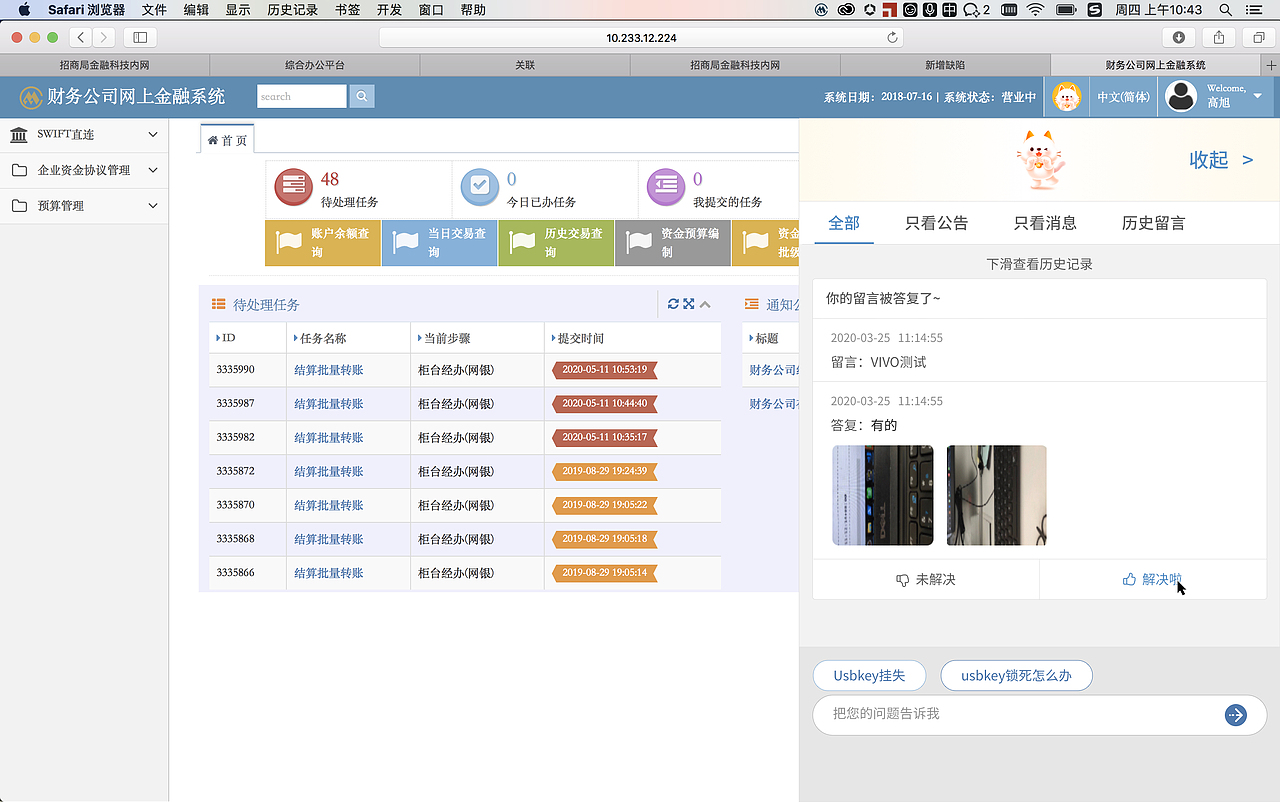The height and width of the screenshot is (802, 1280).
Task: Expand the 企业资金协议管理 sidebar section
Action: coord(84,170)
